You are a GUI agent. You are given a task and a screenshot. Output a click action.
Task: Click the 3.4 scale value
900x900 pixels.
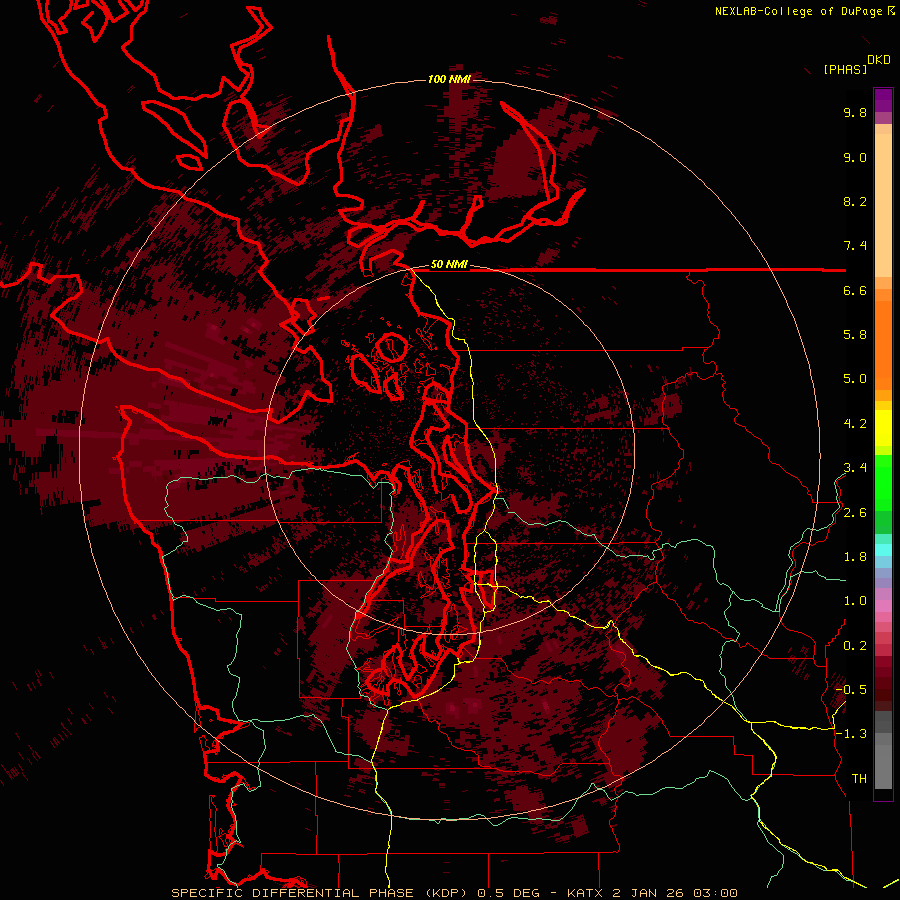pos(855,468)
